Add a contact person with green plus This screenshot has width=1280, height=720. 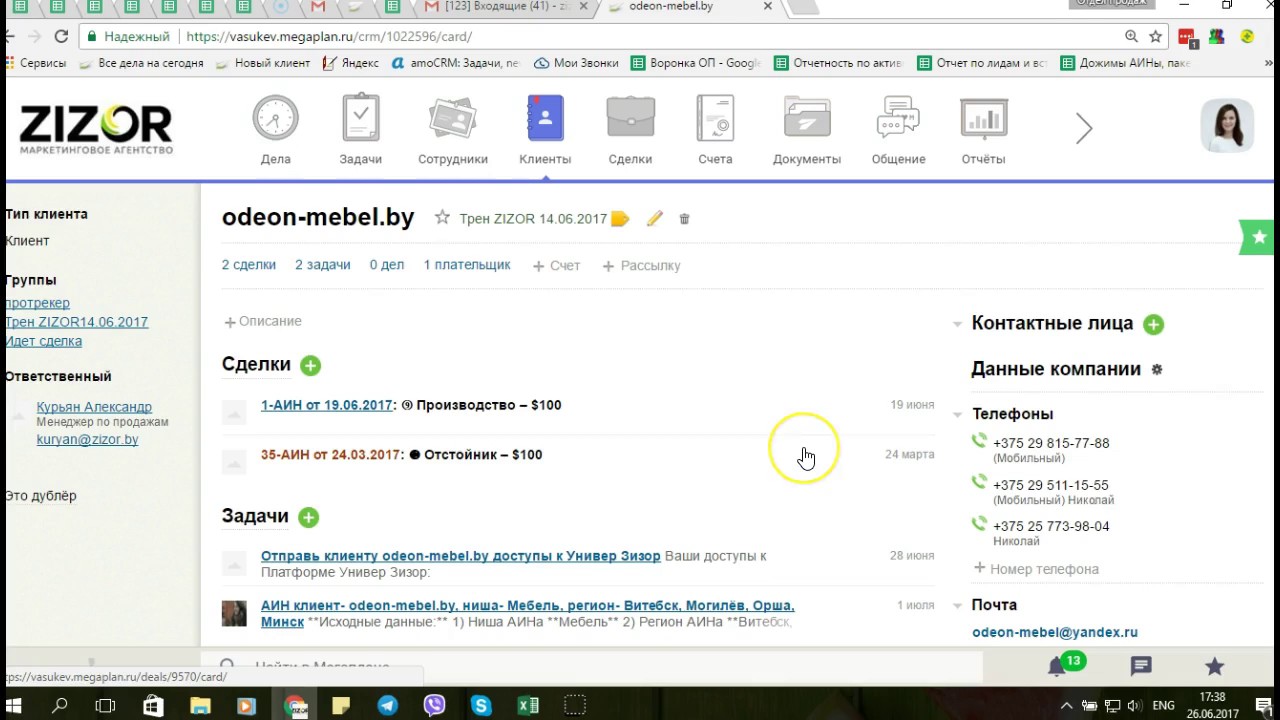click(1154, 324)
